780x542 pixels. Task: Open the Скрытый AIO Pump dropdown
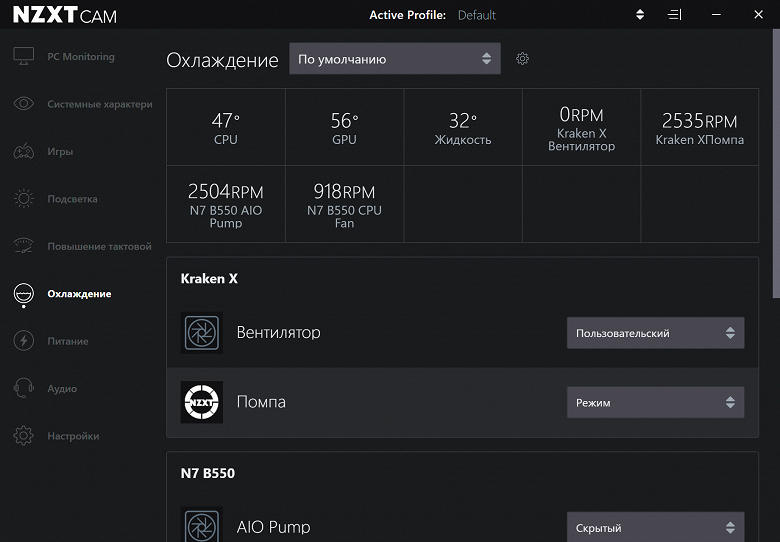click(655, 527)
